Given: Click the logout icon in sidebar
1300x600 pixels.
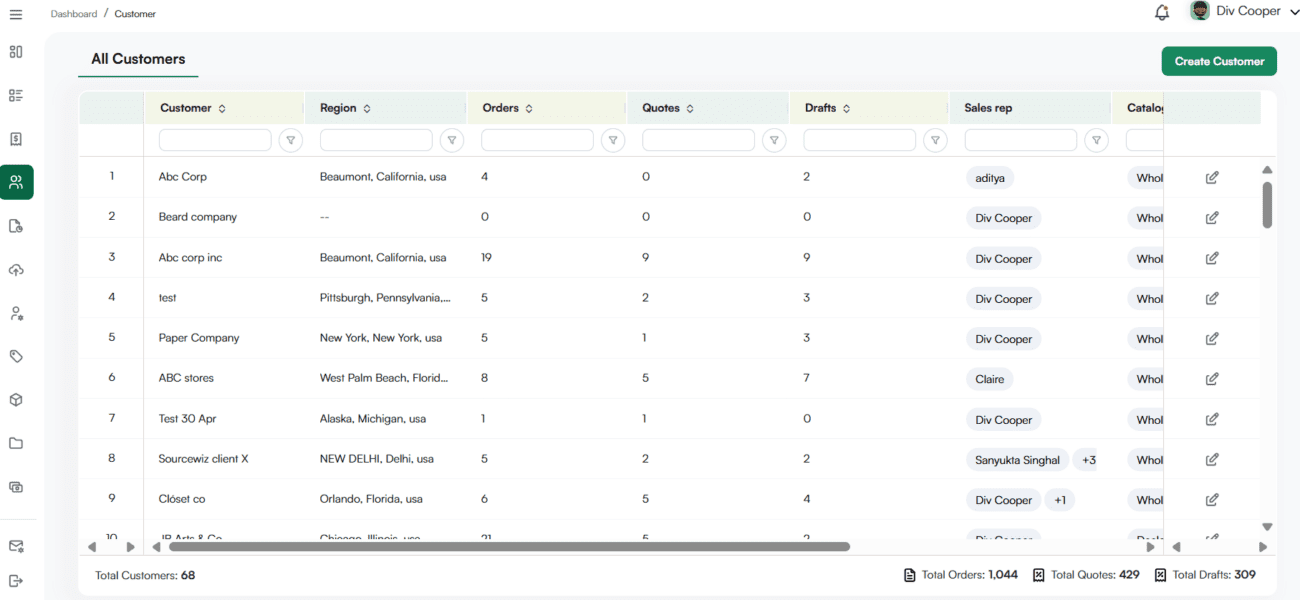Looking at the screenshot, I should pyautogui.click(x=16, y=581).
